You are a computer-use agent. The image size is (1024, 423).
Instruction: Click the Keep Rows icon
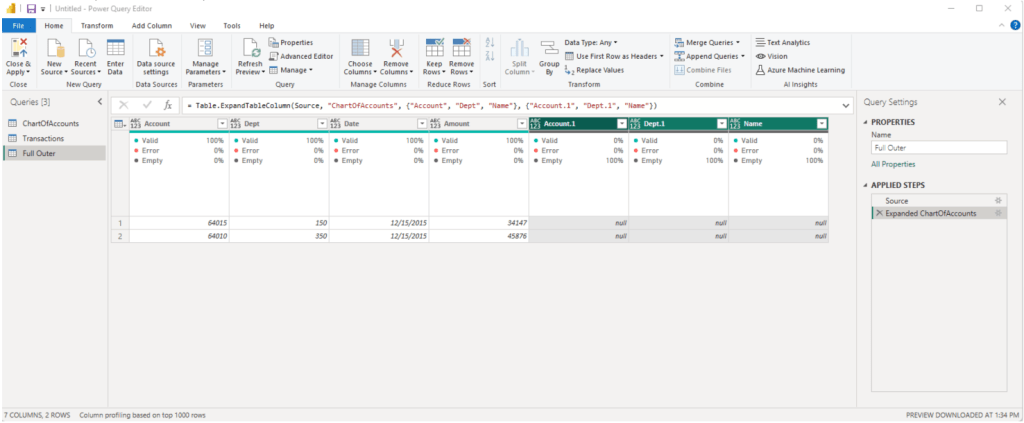(x=434, y=49)
